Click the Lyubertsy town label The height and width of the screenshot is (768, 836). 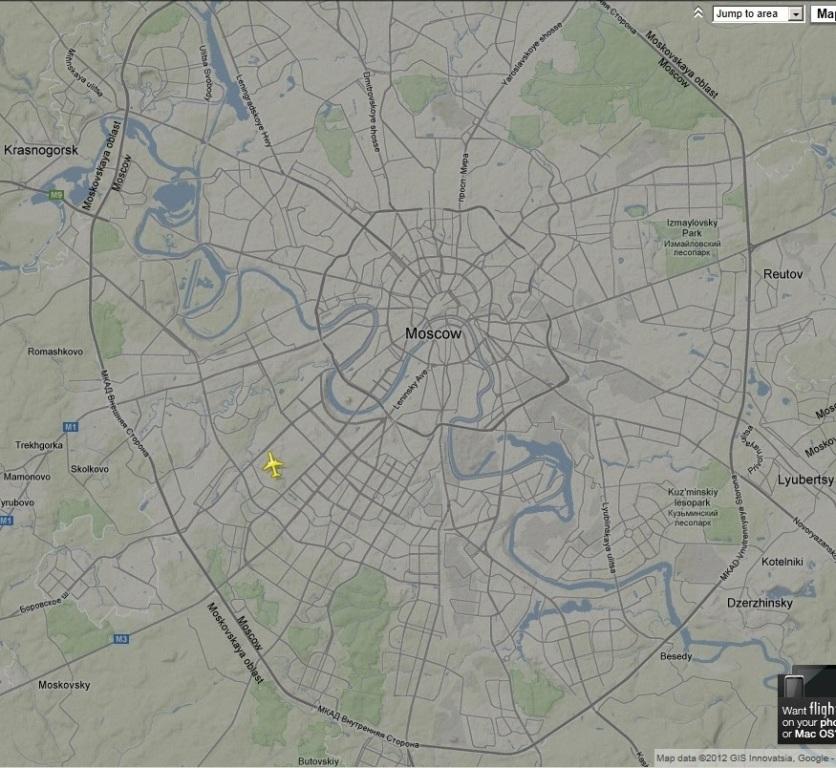(x=805, y=479)
